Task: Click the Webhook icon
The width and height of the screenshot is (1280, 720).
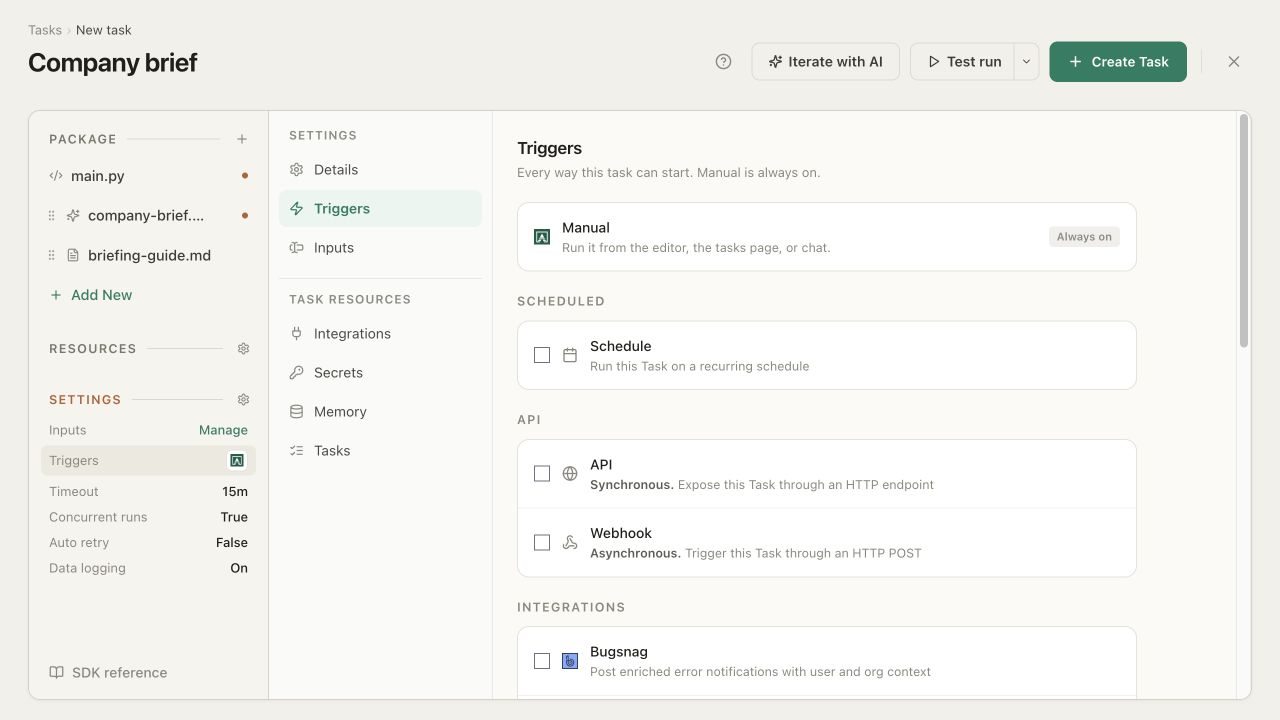Action: coord(570,543)
